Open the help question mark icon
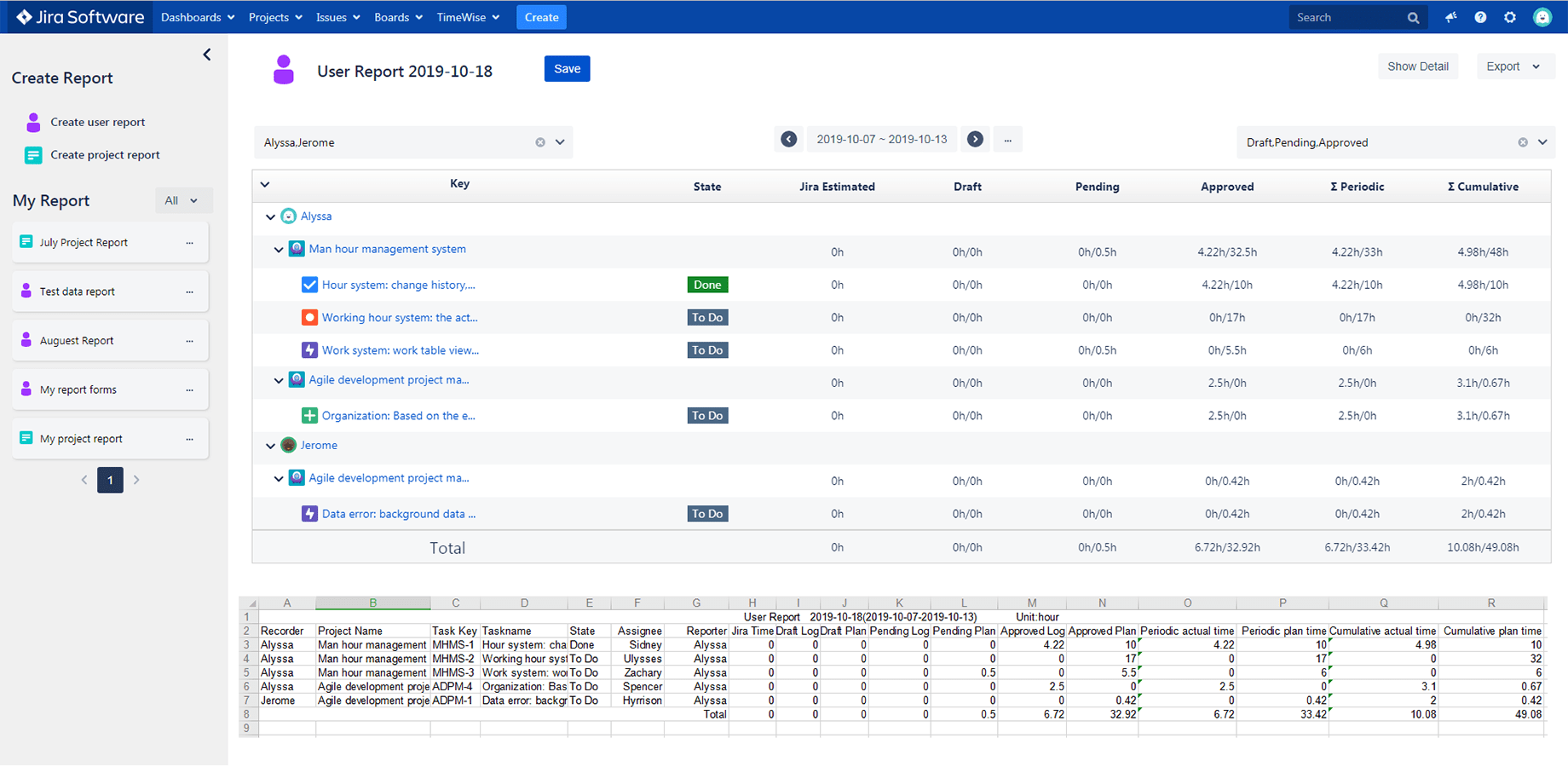1568x767 pixels. click(1480, 17)
